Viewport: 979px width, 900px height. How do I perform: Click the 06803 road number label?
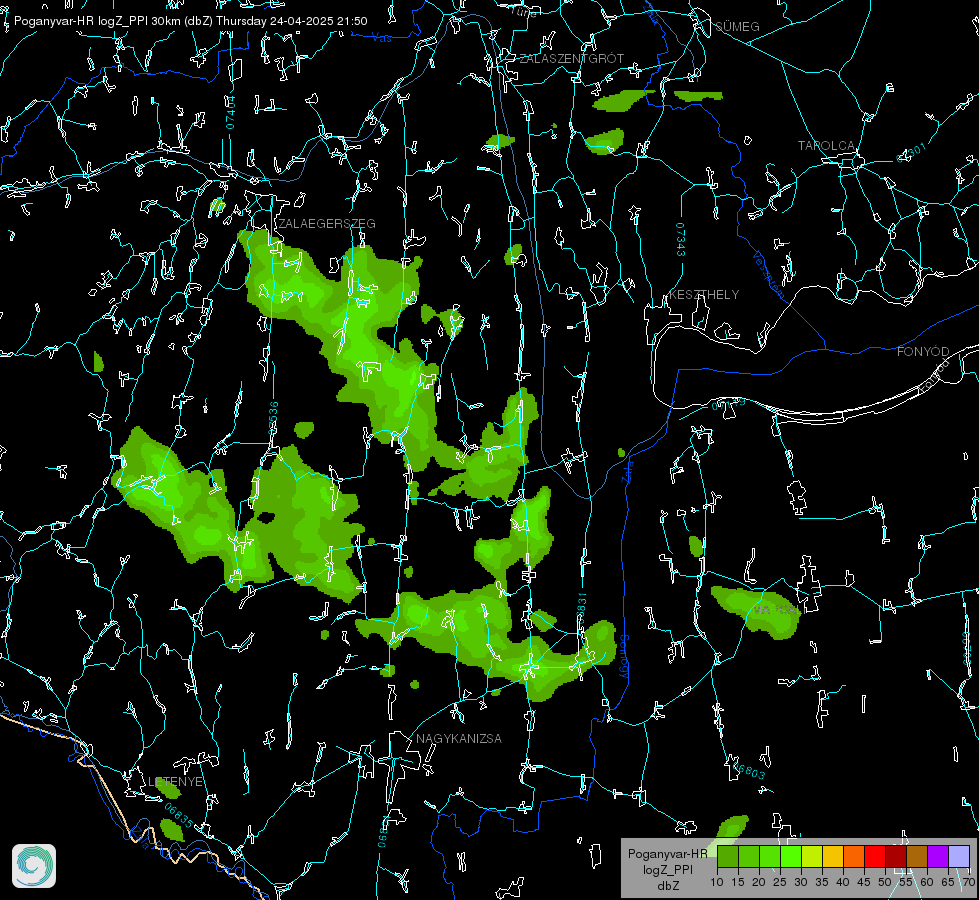(749, 771)
